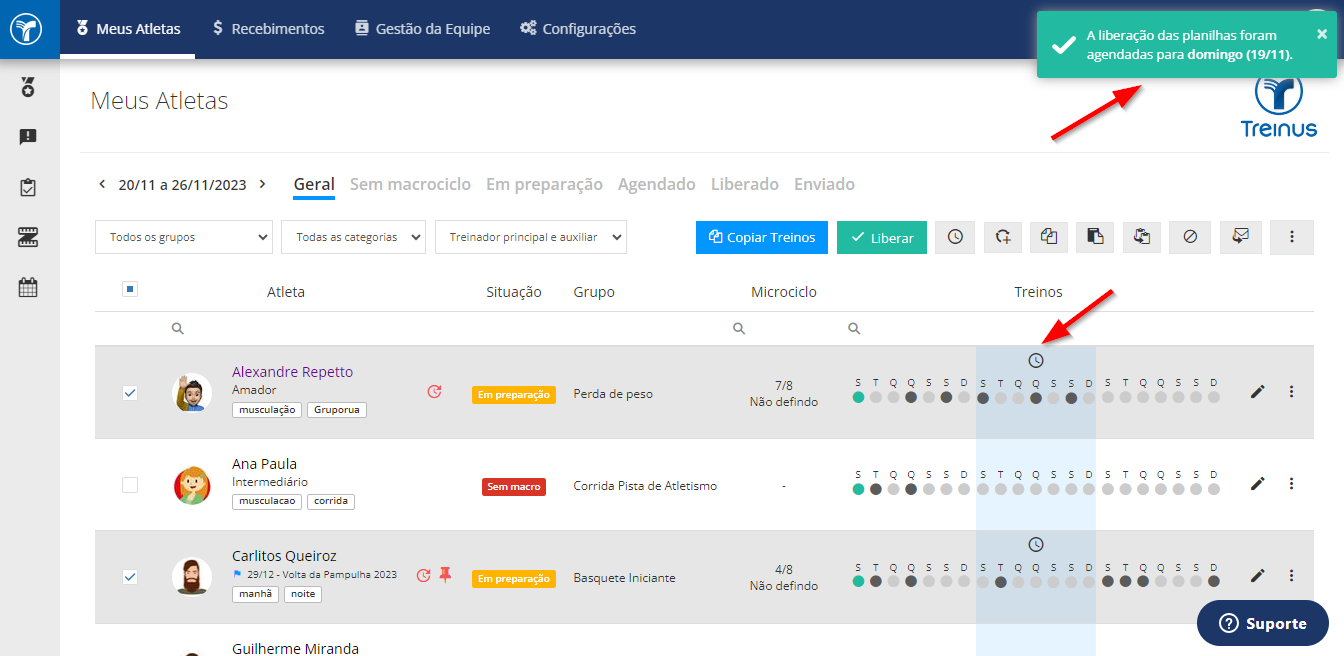Click the renewal cycle icon for Carlitos Queiroz
1344x656 pixels.
click(x=423, y=575)
